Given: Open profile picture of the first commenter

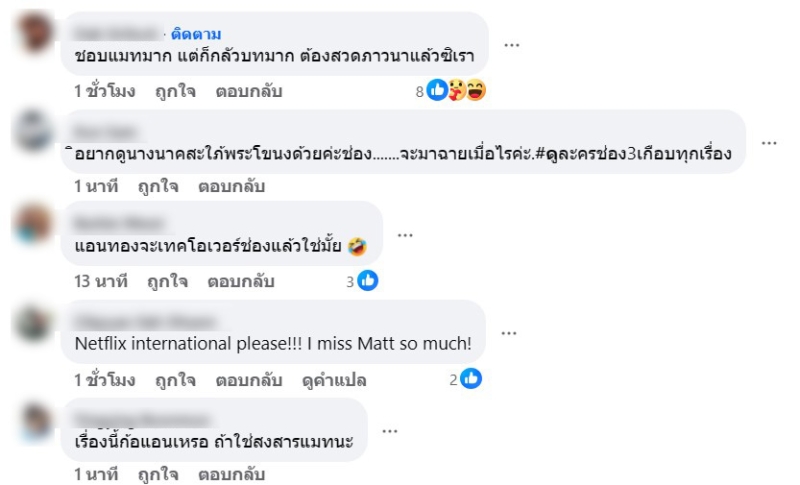Looking at the screenshot, I should [x=36, y=34].
